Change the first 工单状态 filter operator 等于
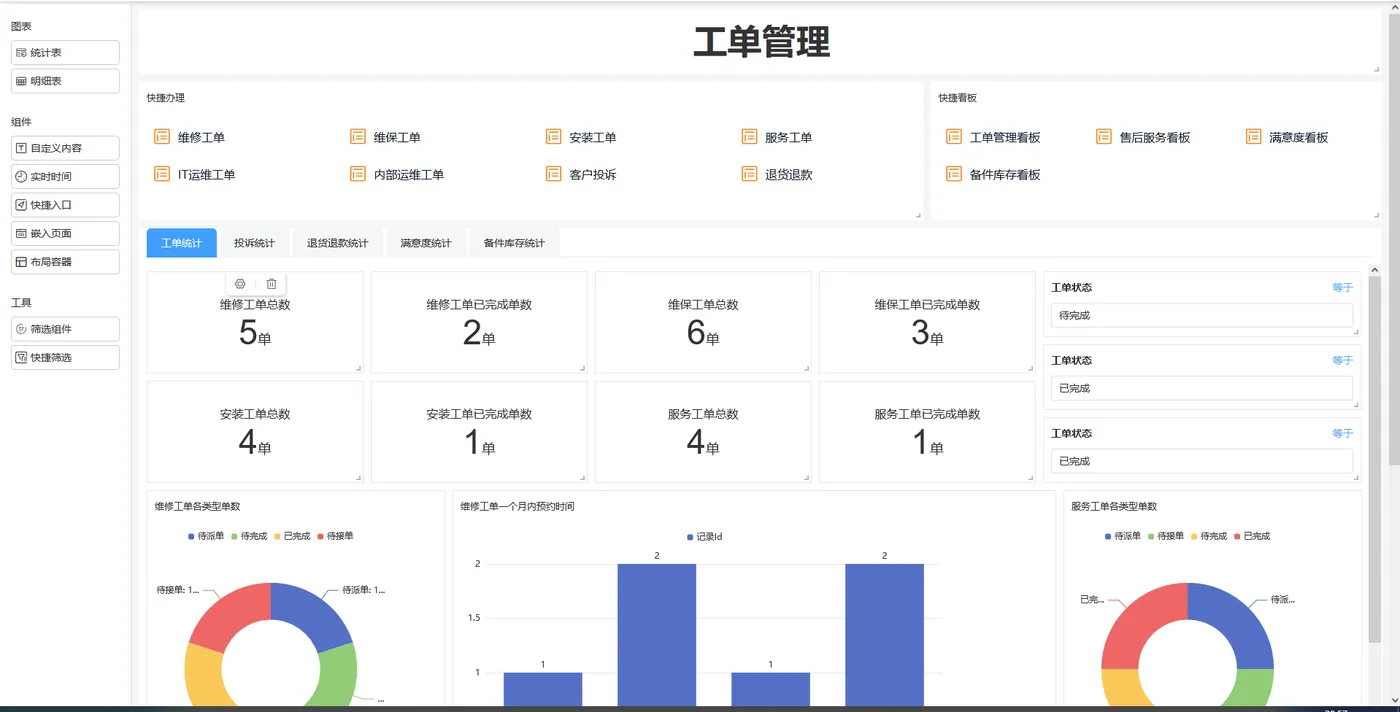The width and height of the screenshot is (1400, 712). [x=1342, y=287]
